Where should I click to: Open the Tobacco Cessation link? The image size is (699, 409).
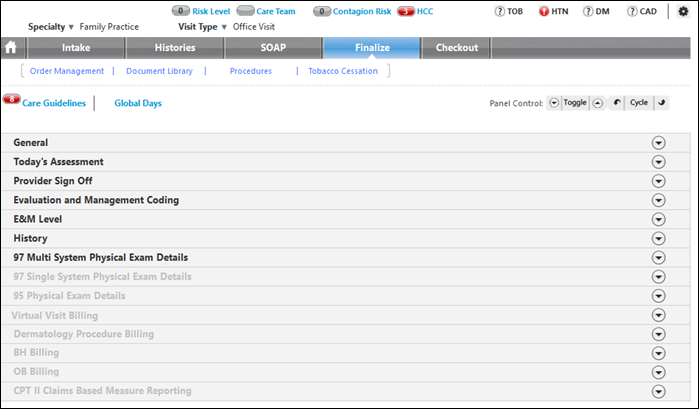343,71
